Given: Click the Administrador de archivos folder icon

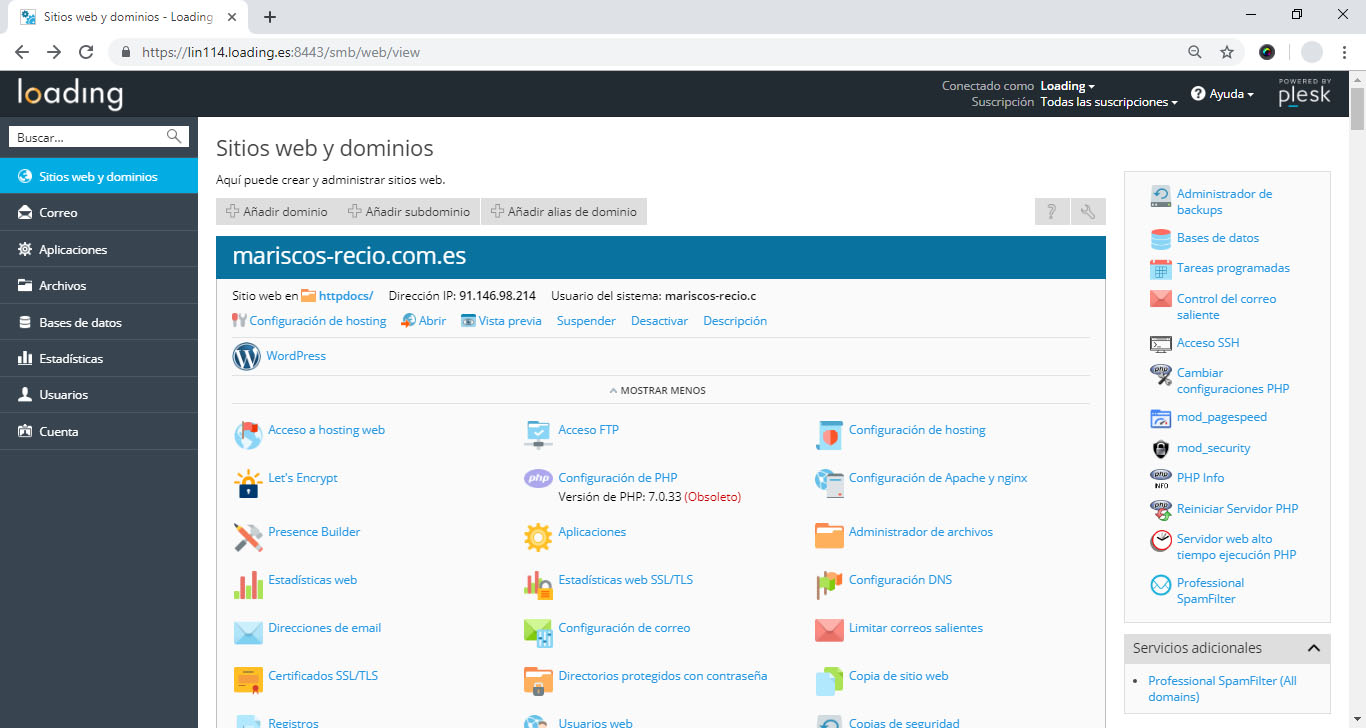Looking at the screenshot, I should tap(829, 537).
